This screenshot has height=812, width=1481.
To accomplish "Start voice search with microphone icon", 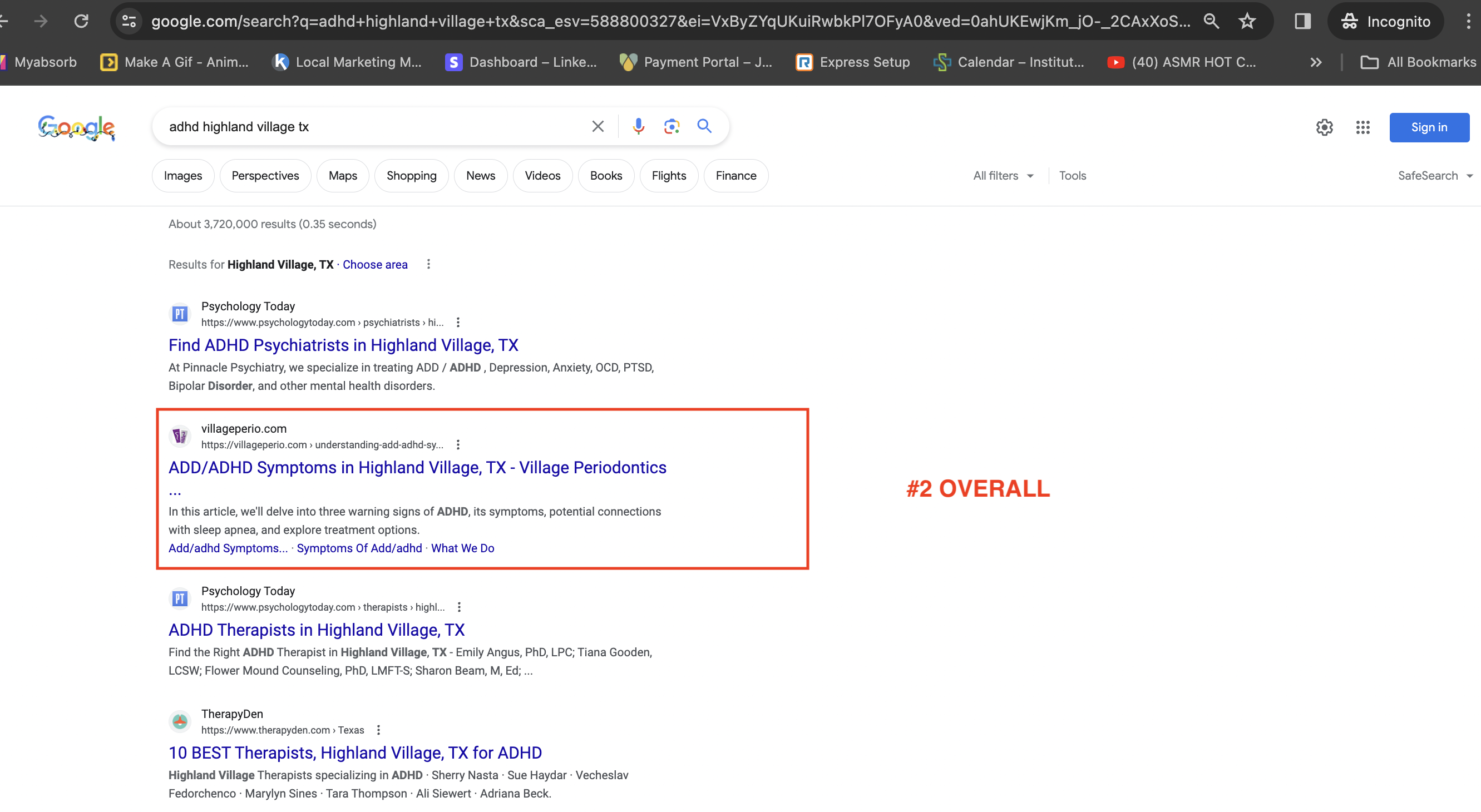I will coord(638,126).
